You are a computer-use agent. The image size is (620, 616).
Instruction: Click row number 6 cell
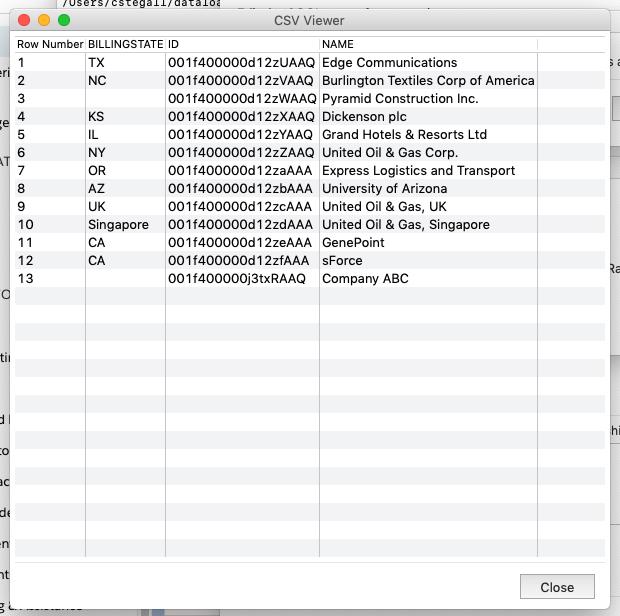point(50,153)
